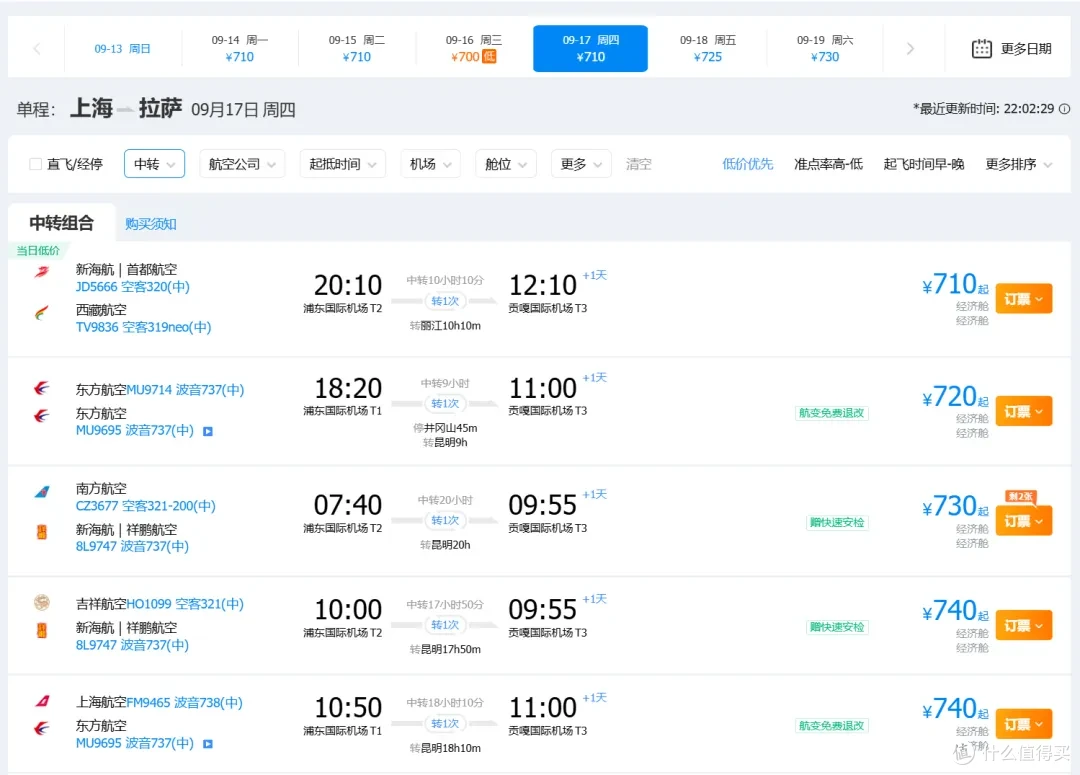Open the calendar icon for more dates

[982, 49]
